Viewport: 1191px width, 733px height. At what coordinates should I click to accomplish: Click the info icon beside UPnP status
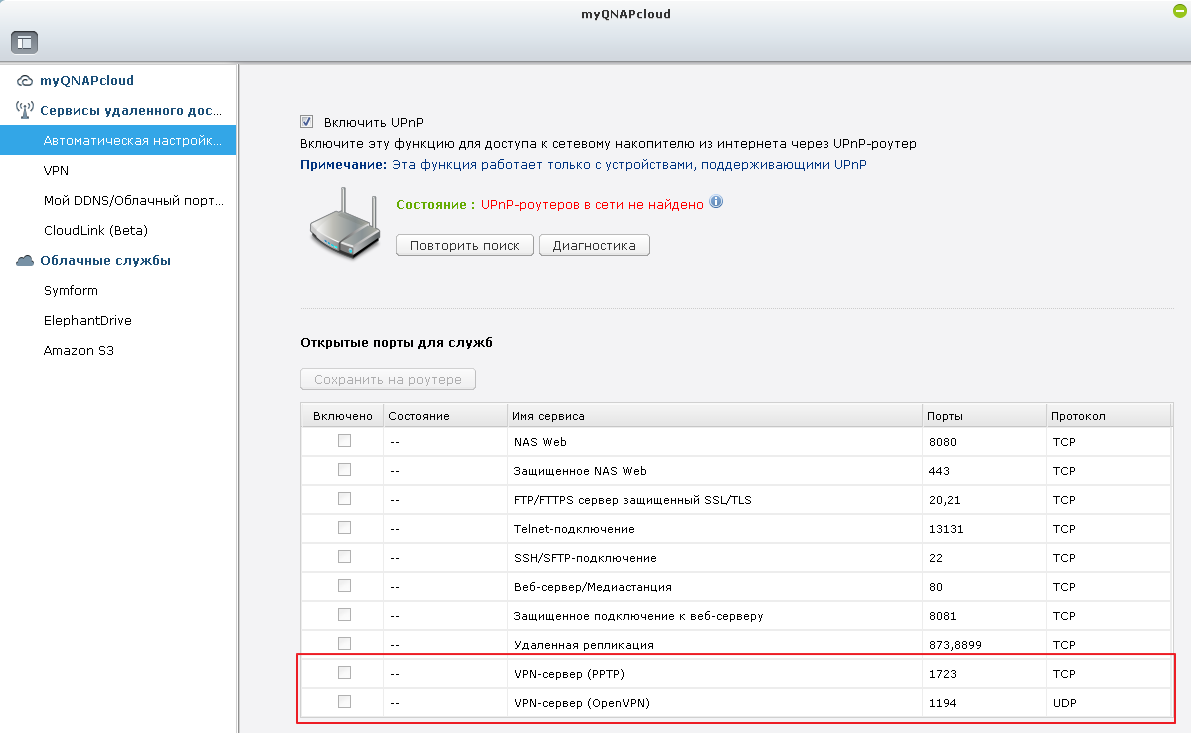(716, 202)
